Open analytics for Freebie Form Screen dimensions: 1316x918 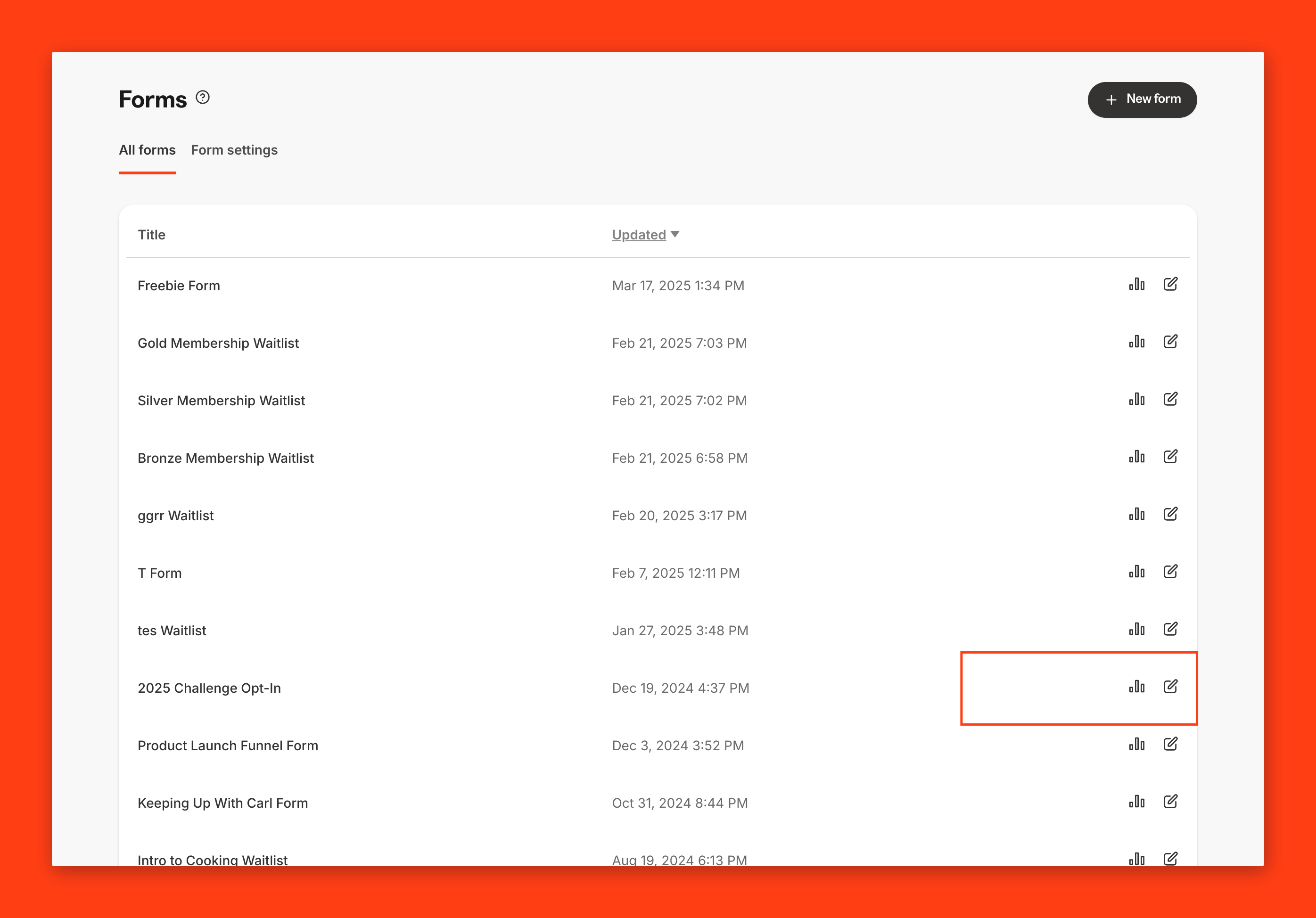[1136, 284]
